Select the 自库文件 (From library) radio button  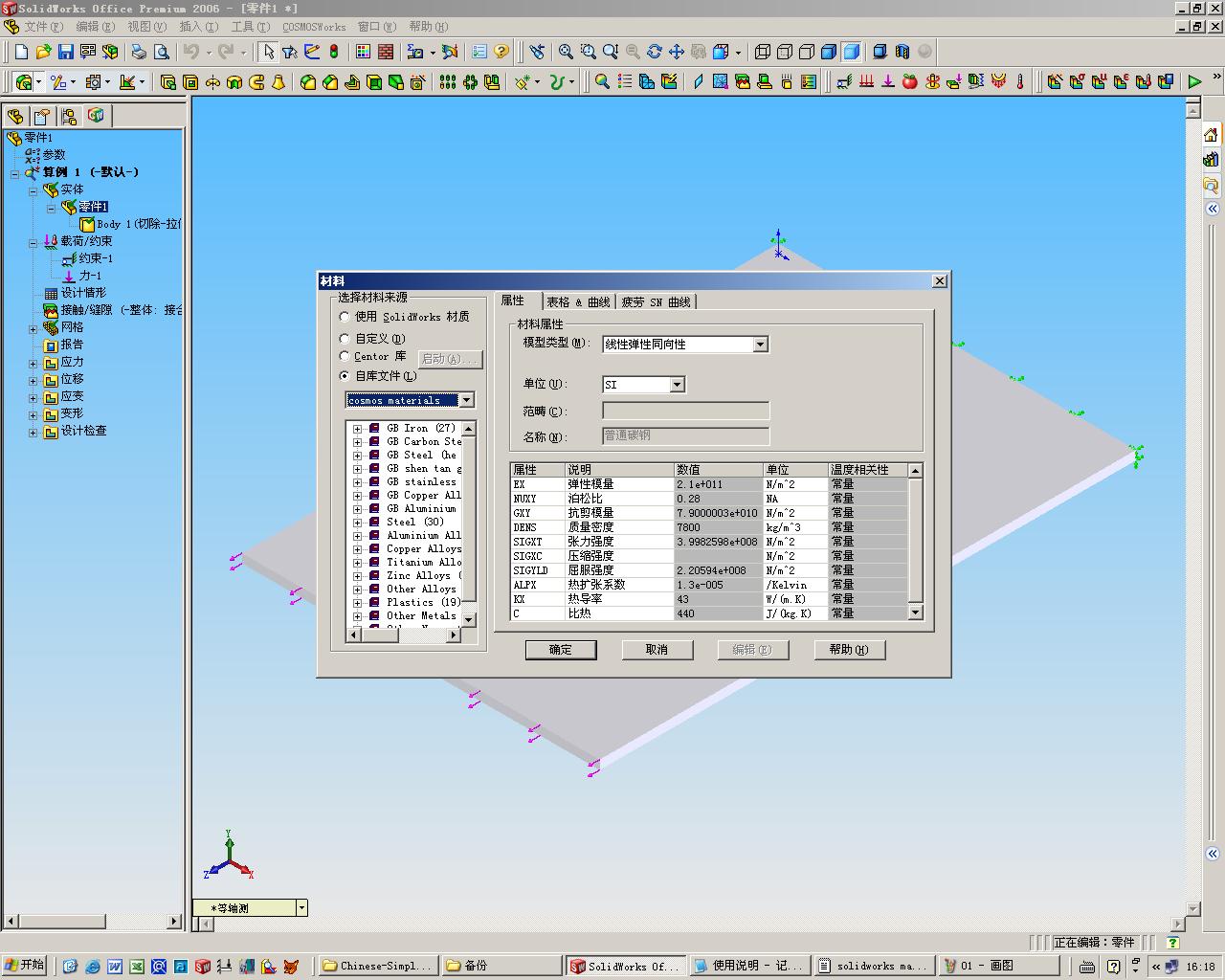coord(345,376)
